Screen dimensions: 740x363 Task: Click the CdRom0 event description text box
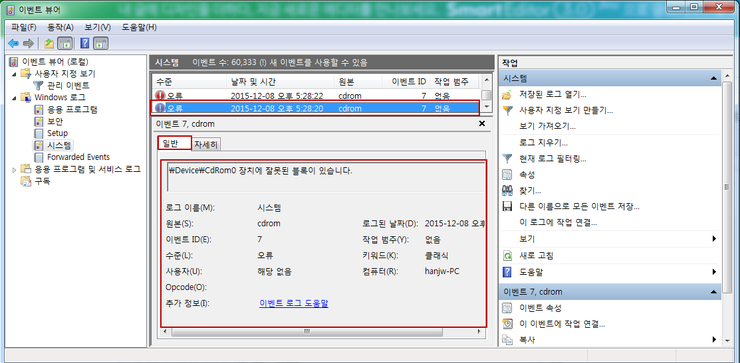point(326,177)
